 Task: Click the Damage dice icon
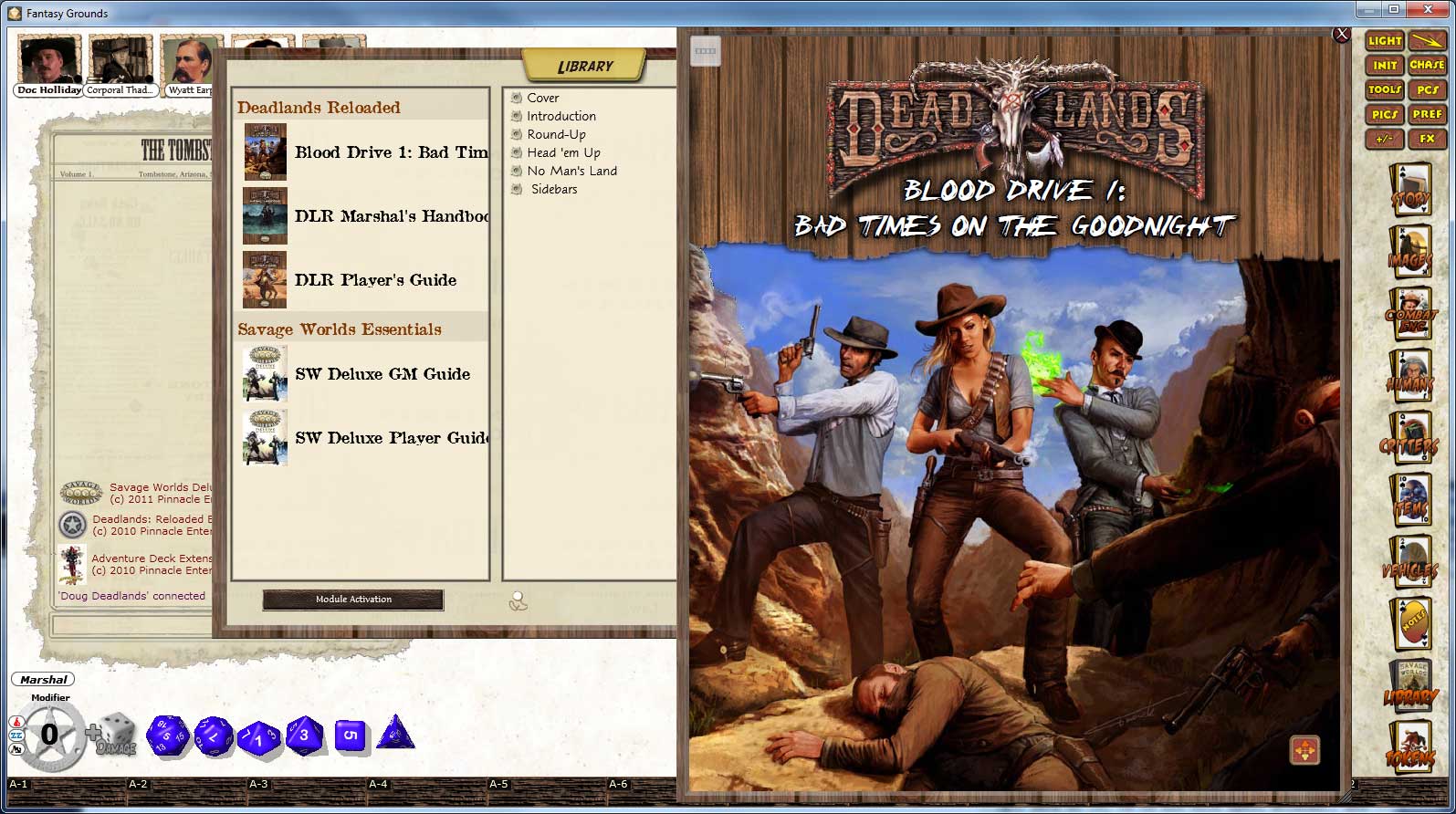[x=115, y=736]
